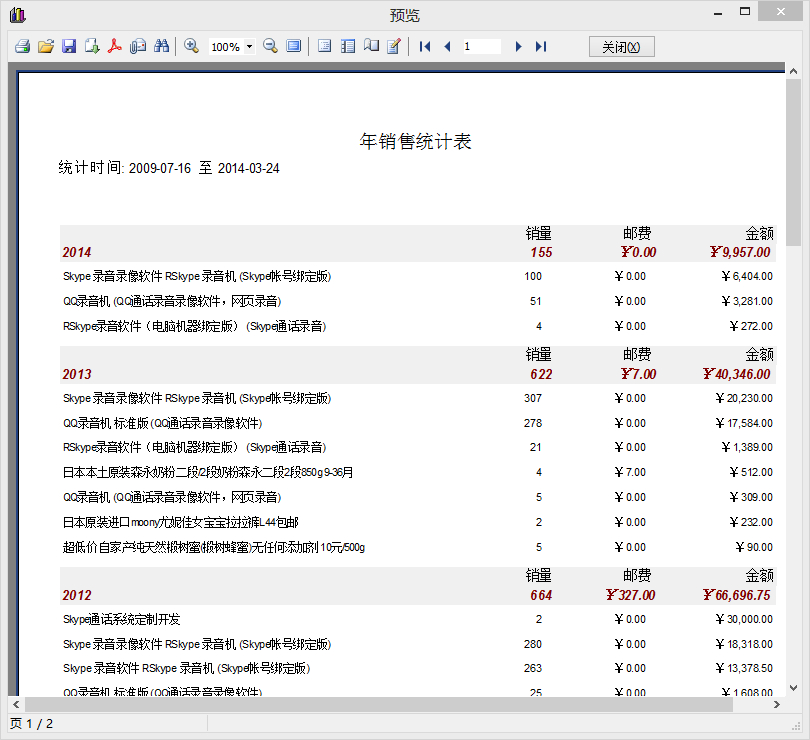This screenshot has height=740, width=810.
Task: Click the edit page icon with pencil
Action: point(394,47)
